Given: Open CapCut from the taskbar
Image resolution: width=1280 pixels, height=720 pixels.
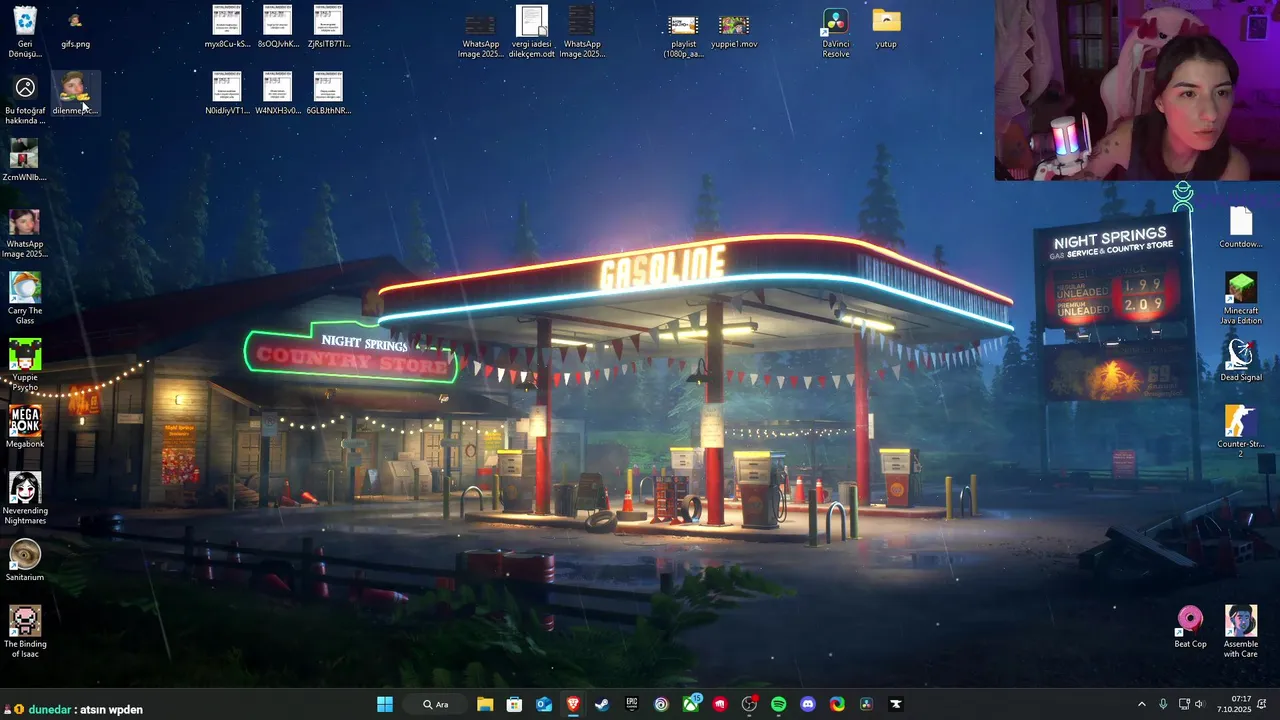Looking at the screenshot, I should point(896,704).
